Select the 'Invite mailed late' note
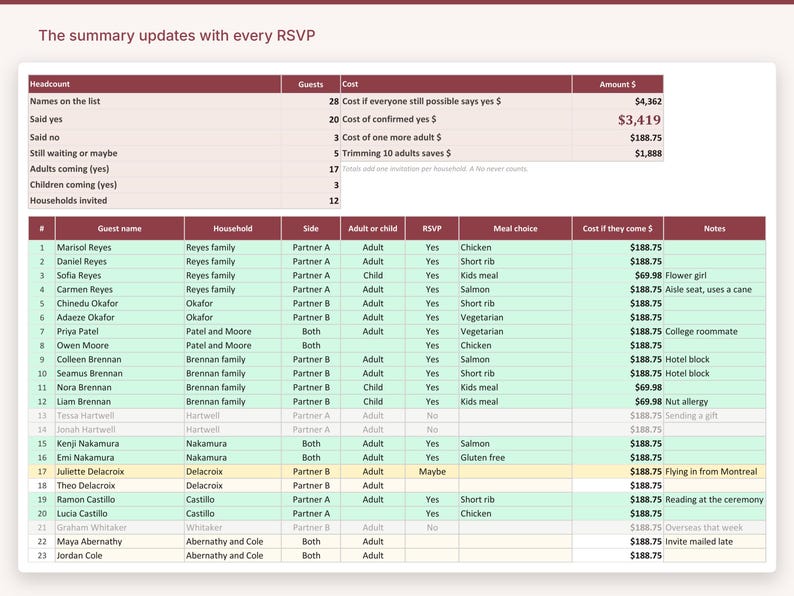794x596 pixels. click(699, 541)
